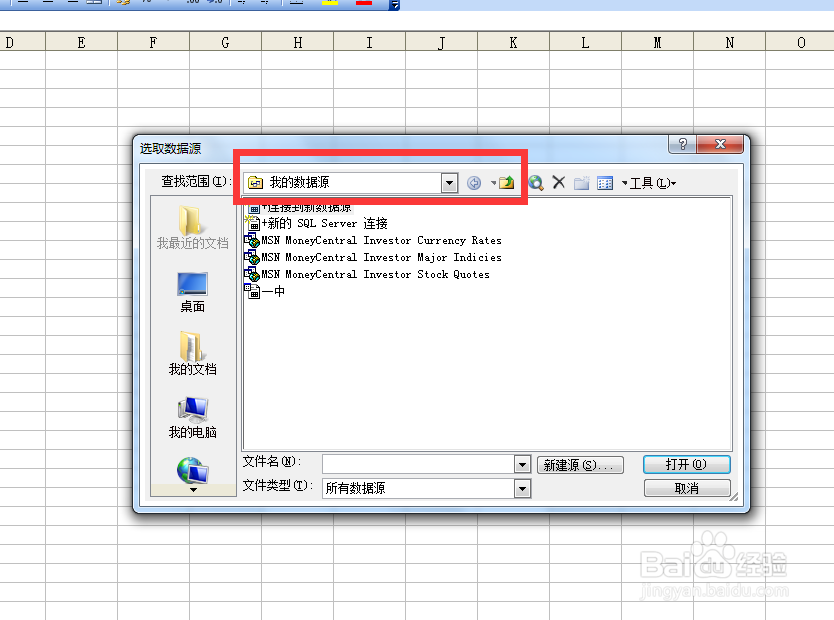Image resolution: width=834 pixels, height=620 pixels.
Task: Click the Search the Web icon
Action: [536, 183]
